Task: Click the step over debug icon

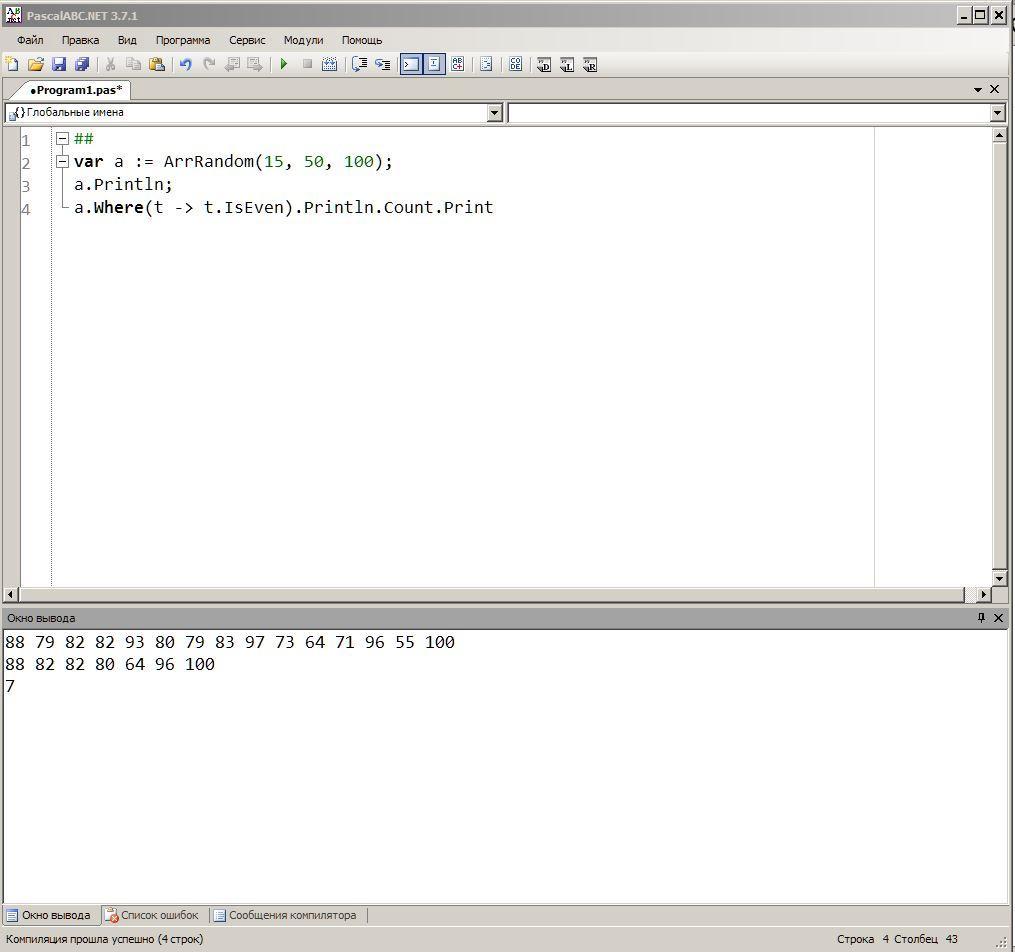Action: [359, 64]
